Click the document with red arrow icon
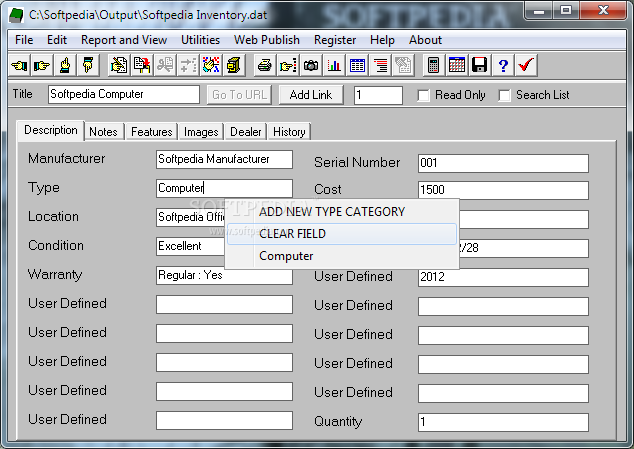The height and width of the screenshot is (449, 634). click(142, 65)
